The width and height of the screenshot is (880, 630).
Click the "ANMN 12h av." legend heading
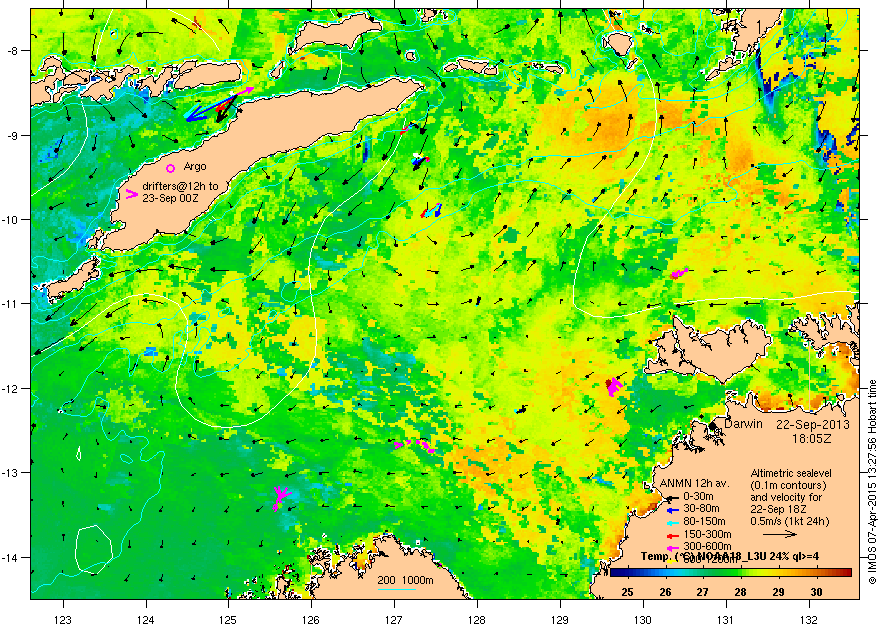694,484
